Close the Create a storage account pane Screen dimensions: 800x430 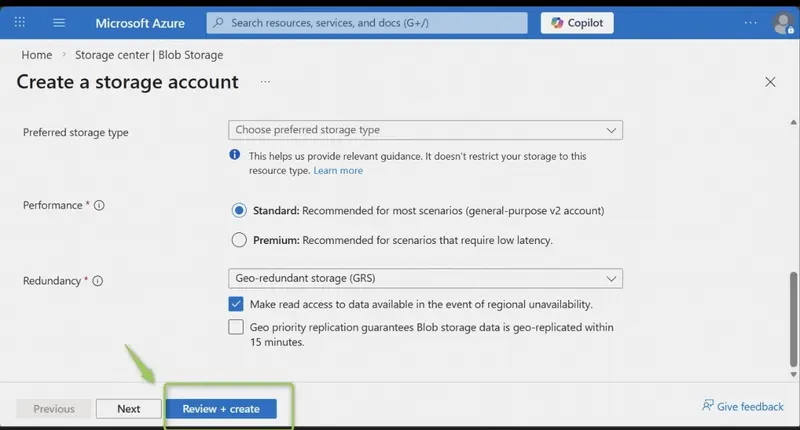coord(770,82)
